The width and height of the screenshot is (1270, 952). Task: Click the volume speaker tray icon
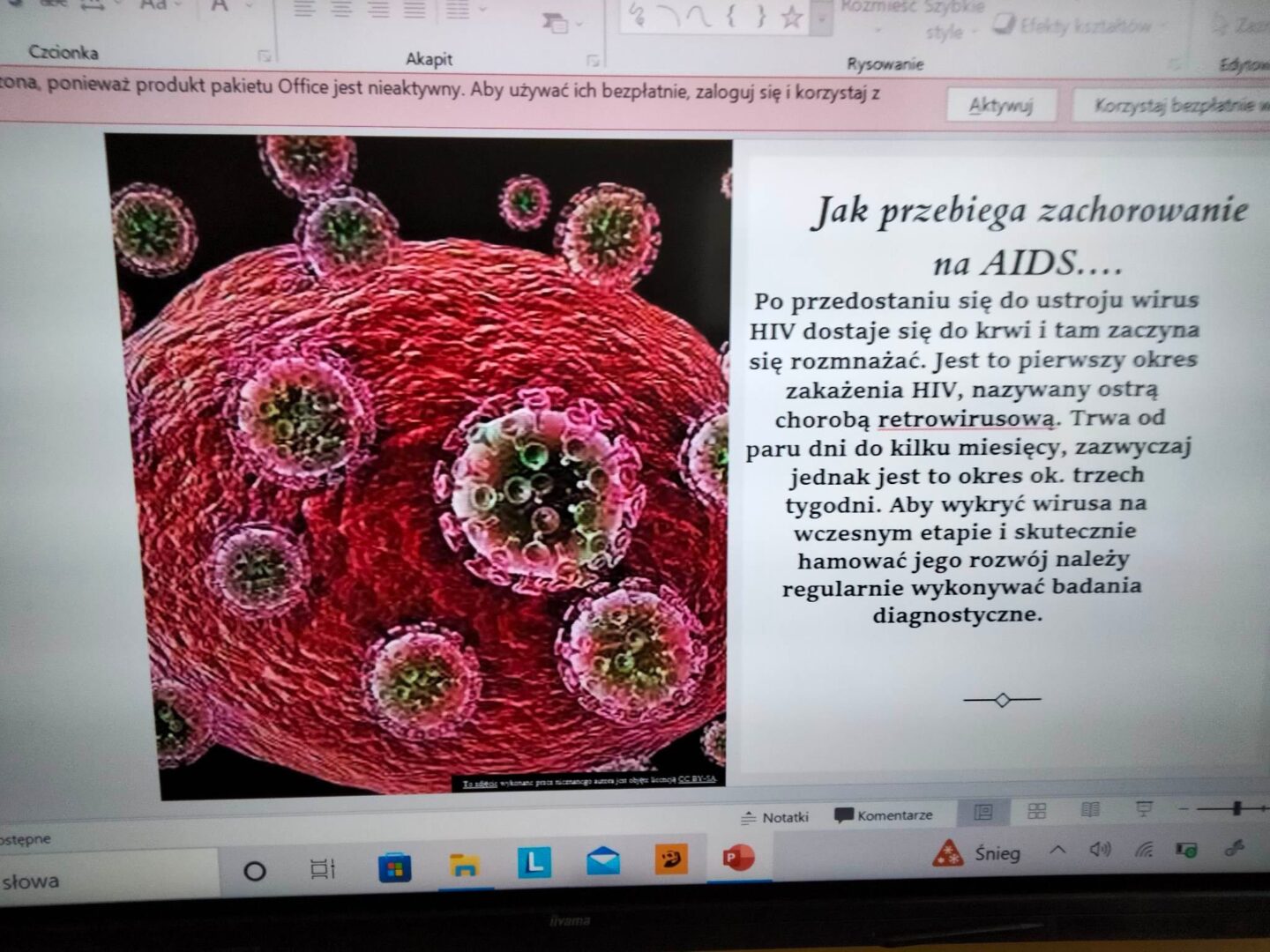click(x=1100, y=850)
